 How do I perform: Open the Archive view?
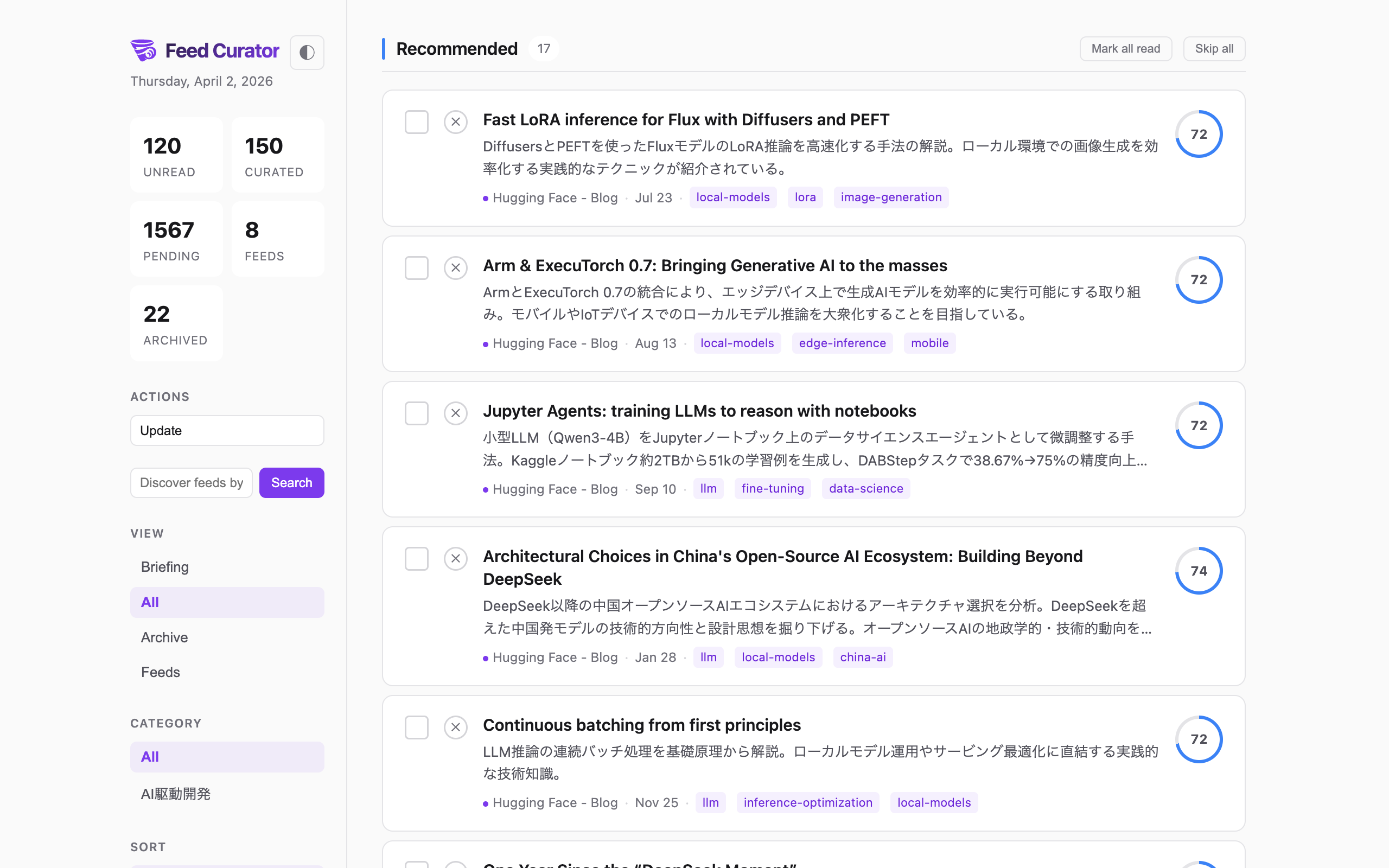pyautogui.click(x=165, y=637)
